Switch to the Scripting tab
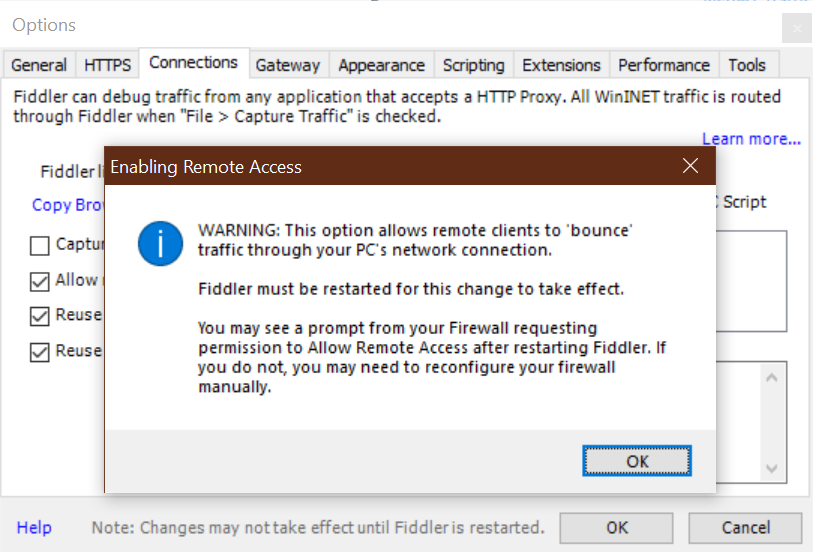813x552 pixels. [473, 65]
